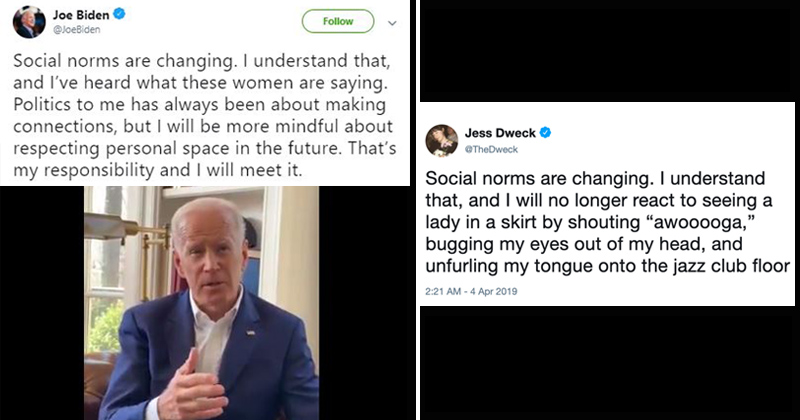Click the "jazz club floor" line of the tweet
Image resolution: width=800 pixels, height=420 pixels.
coord(607,266)
